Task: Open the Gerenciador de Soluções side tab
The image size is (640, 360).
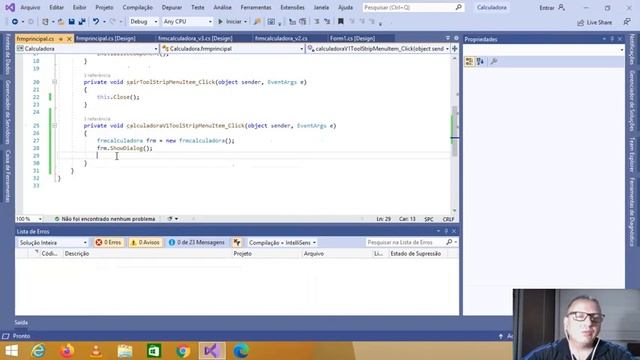Action: (x=632, y=101)
